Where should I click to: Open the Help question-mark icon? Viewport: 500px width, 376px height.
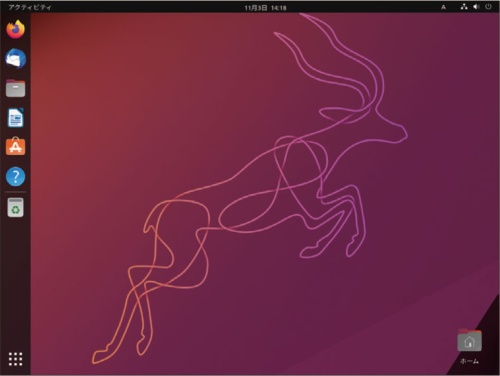15,176
